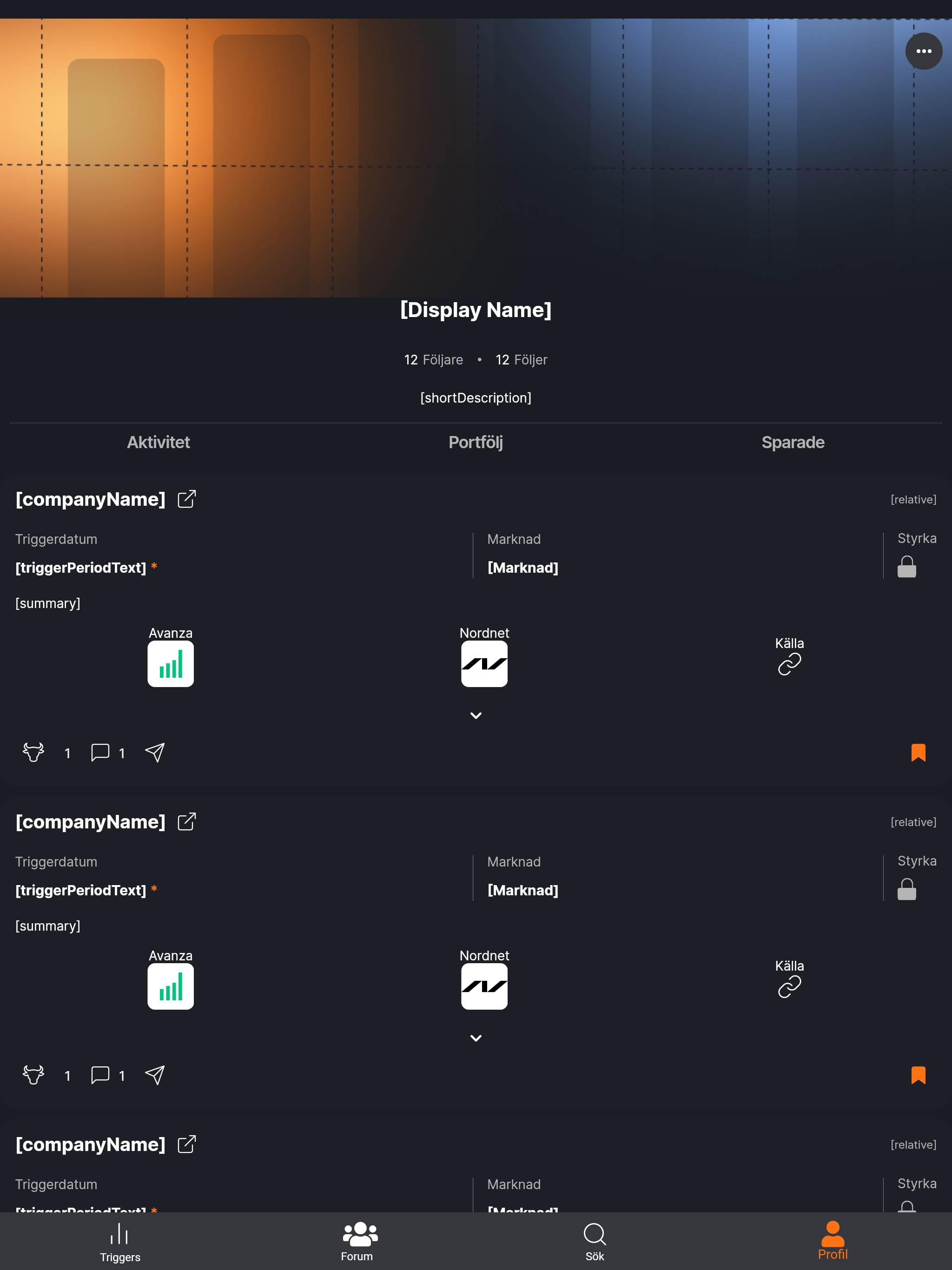
Task: Tap [triggerPeriodText] value in second trigger card
Action: [x=81, y=891]
